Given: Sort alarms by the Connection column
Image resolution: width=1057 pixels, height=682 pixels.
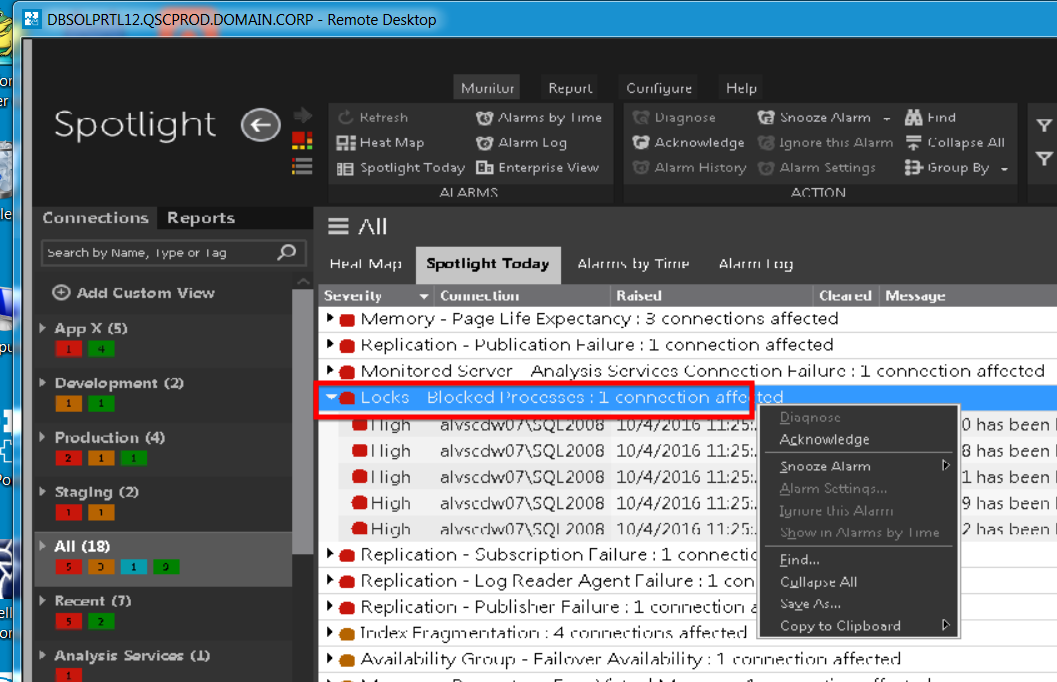Looking at the screenshot, I should tap(522, 295).
